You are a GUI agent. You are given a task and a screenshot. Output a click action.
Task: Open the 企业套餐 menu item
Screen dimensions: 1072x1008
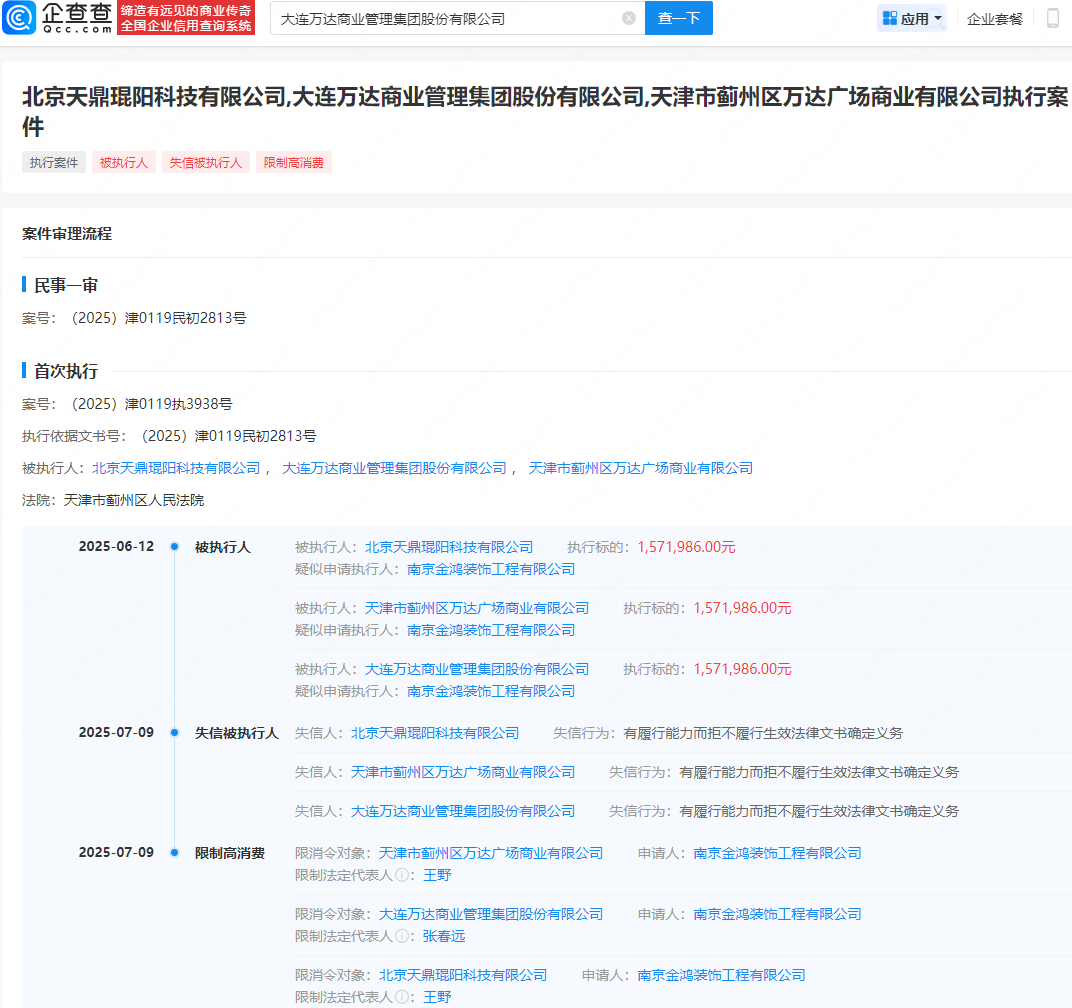pos(995,18)
